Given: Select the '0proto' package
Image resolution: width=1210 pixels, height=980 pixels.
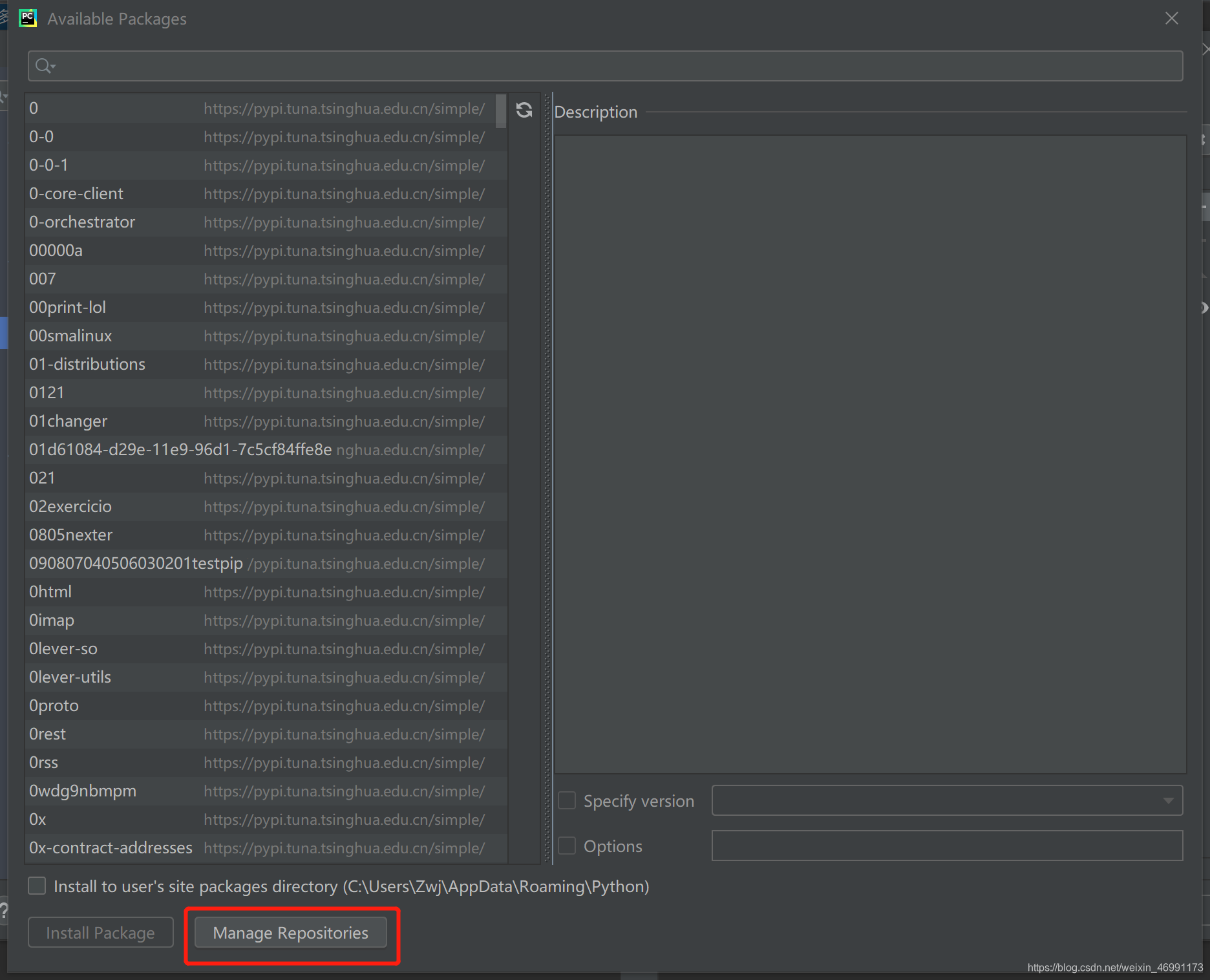Looking at the screenshot, I should (266, 706).
